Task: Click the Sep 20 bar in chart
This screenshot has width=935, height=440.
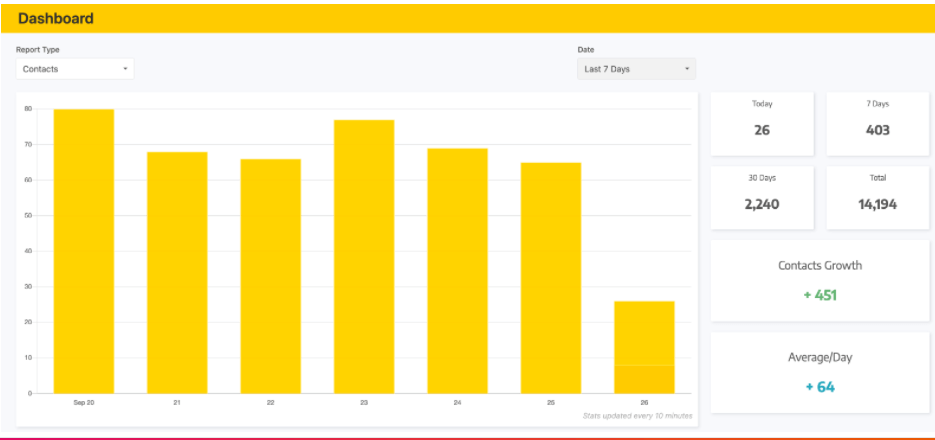Action: [84, 250]
